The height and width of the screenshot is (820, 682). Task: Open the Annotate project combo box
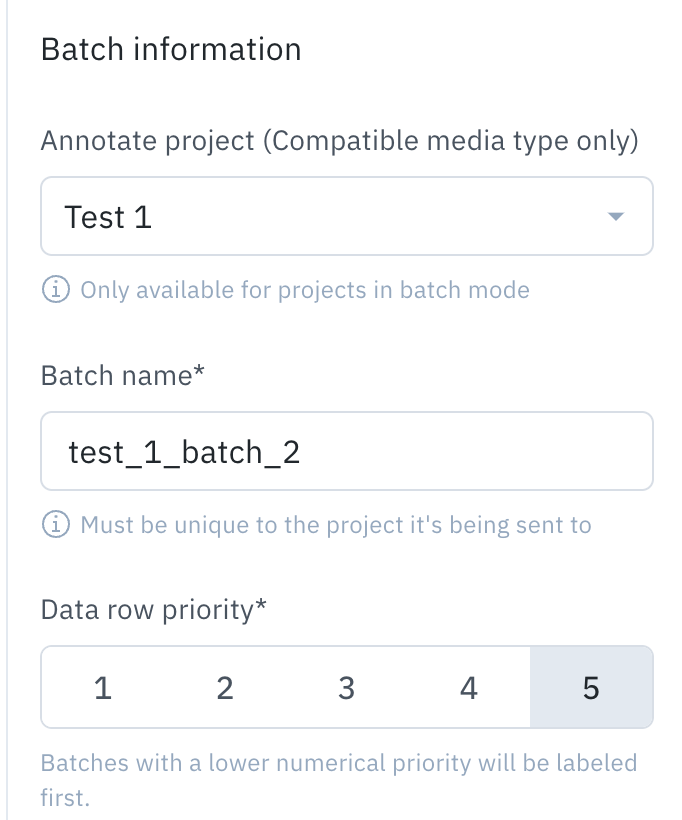click(347, 216)
